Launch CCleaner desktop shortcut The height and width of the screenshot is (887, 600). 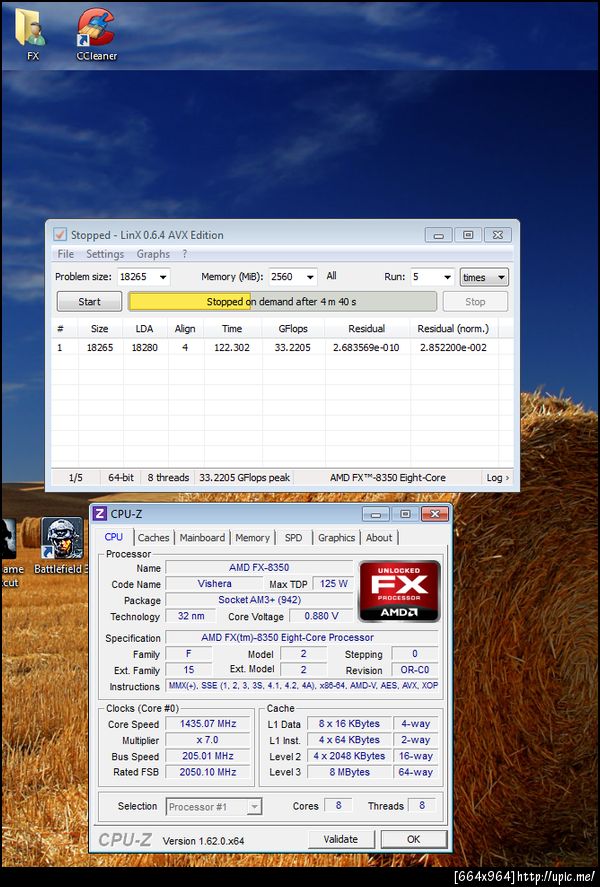click(96, 33)
